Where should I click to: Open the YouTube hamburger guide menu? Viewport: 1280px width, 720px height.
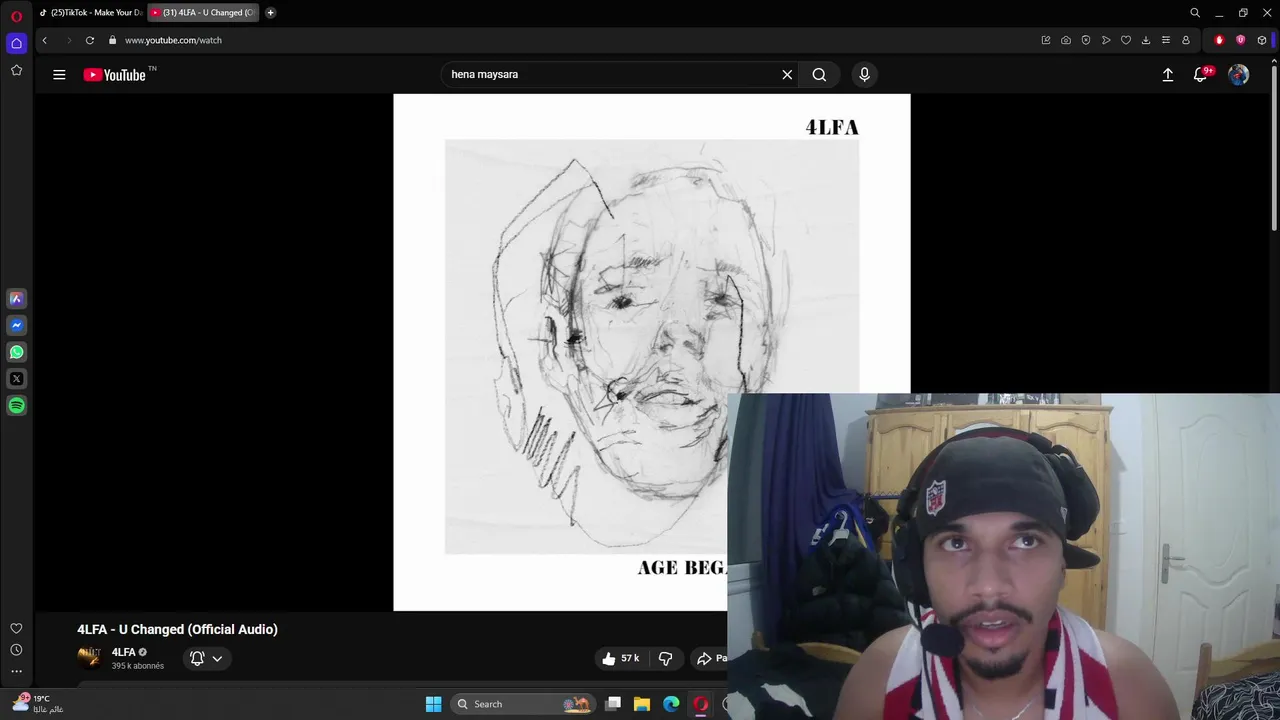59,74
